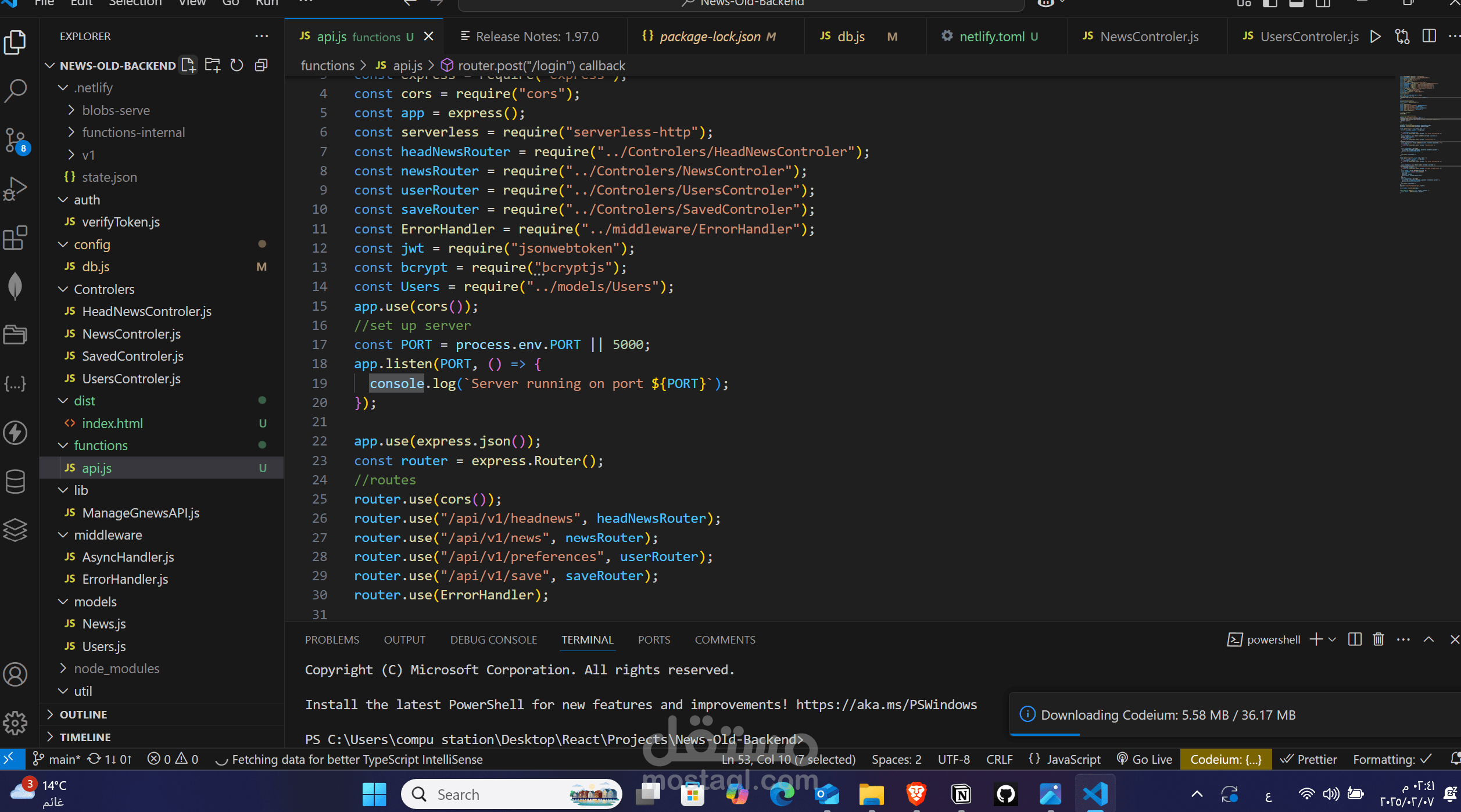Open the Search view in activity bar
Viewport: 1461px width, 812px height.
point(15,91)
